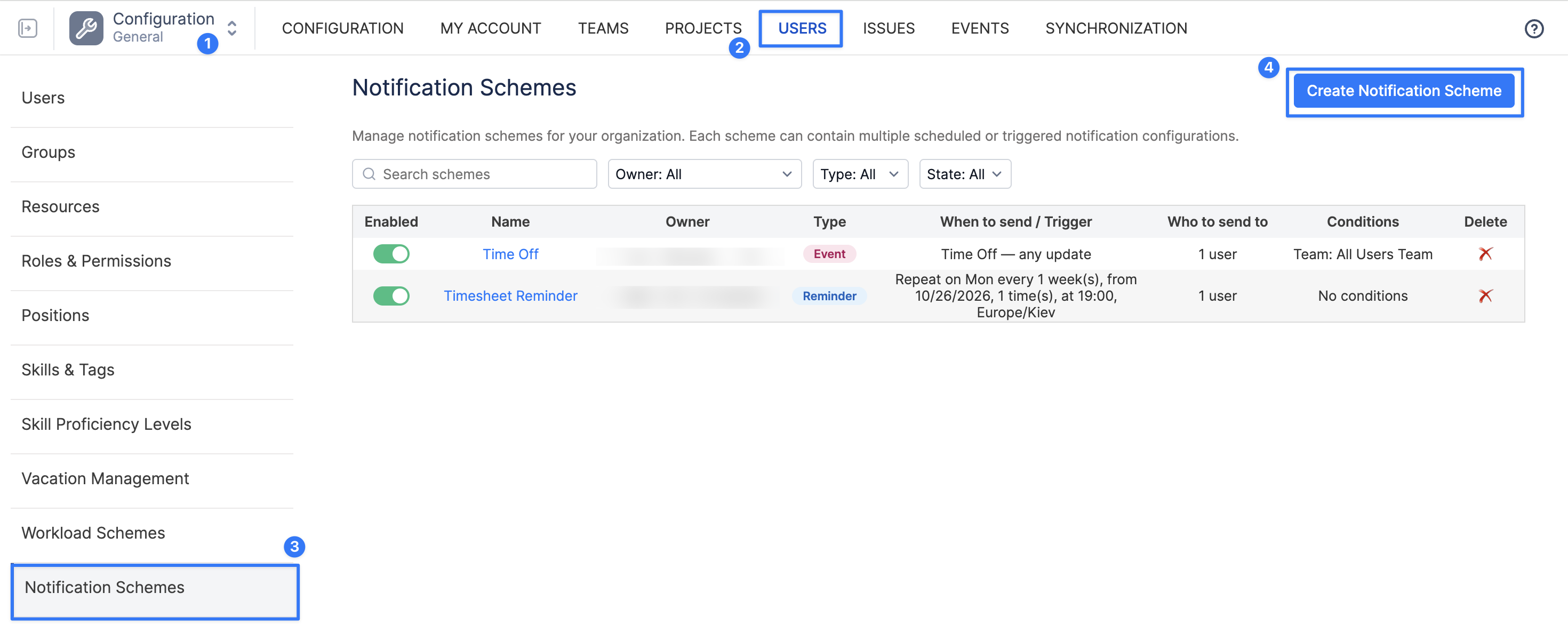Click 'Team: All Users Team' condition cell
Screen dimensions: 1568x625
tap(1362, 254)
